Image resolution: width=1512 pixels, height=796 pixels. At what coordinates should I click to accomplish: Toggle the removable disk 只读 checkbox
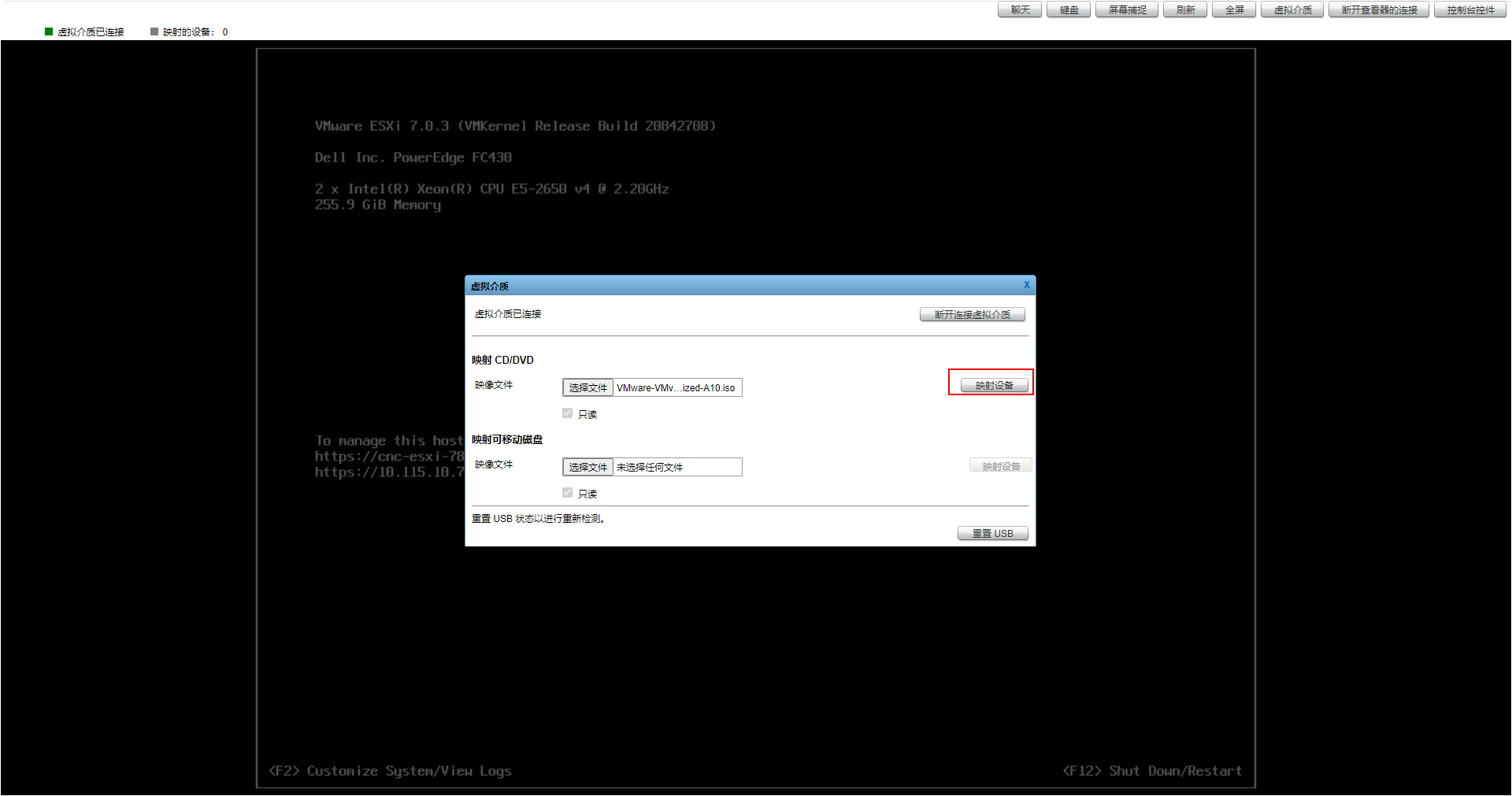567,491
